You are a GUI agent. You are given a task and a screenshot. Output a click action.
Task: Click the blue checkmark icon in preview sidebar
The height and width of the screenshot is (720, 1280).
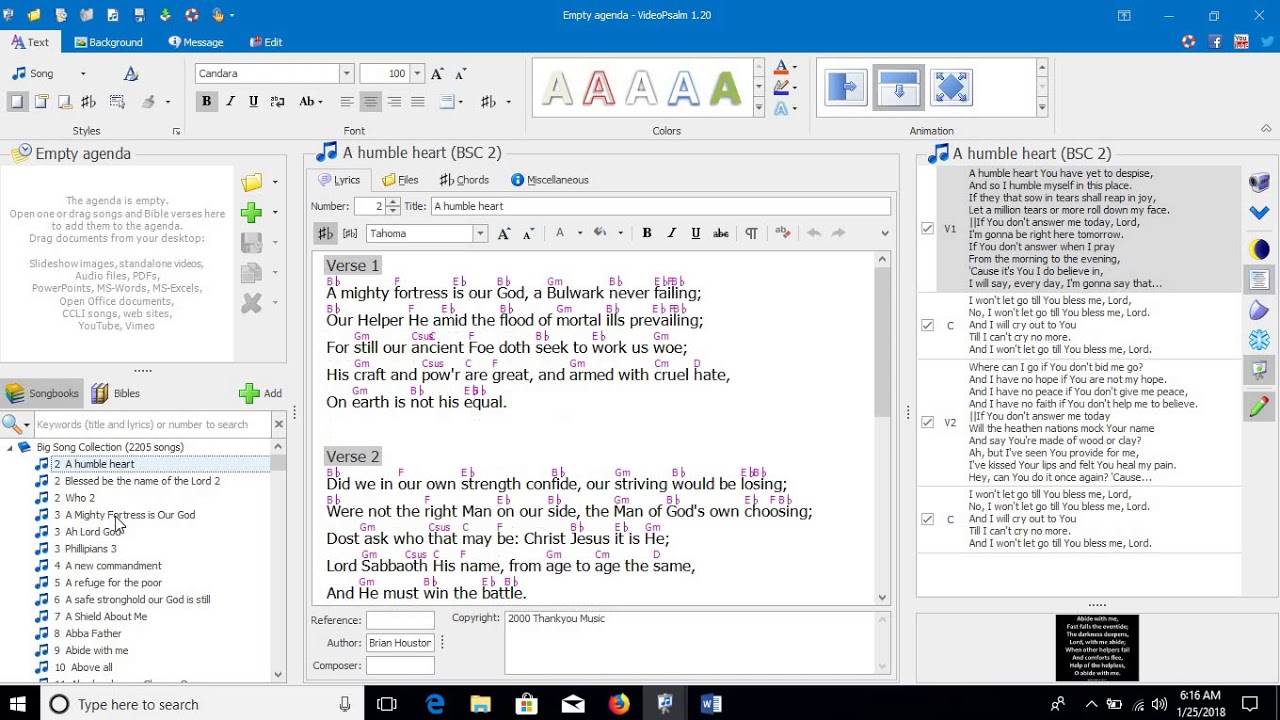tap(1259, 213)
